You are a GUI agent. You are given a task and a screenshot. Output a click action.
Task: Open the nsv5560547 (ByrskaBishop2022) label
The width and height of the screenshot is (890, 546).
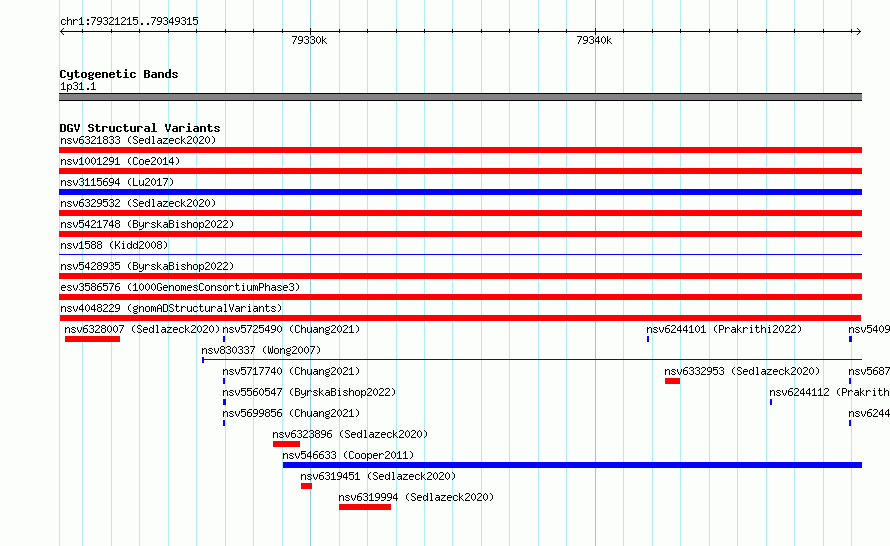(x=309, y=392)
